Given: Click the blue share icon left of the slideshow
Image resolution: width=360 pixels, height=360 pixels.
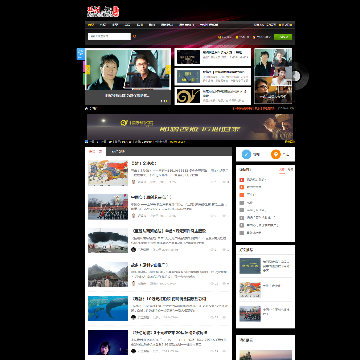Looking at the screenshot, I should pyautogui.click(x=81, y=54).
